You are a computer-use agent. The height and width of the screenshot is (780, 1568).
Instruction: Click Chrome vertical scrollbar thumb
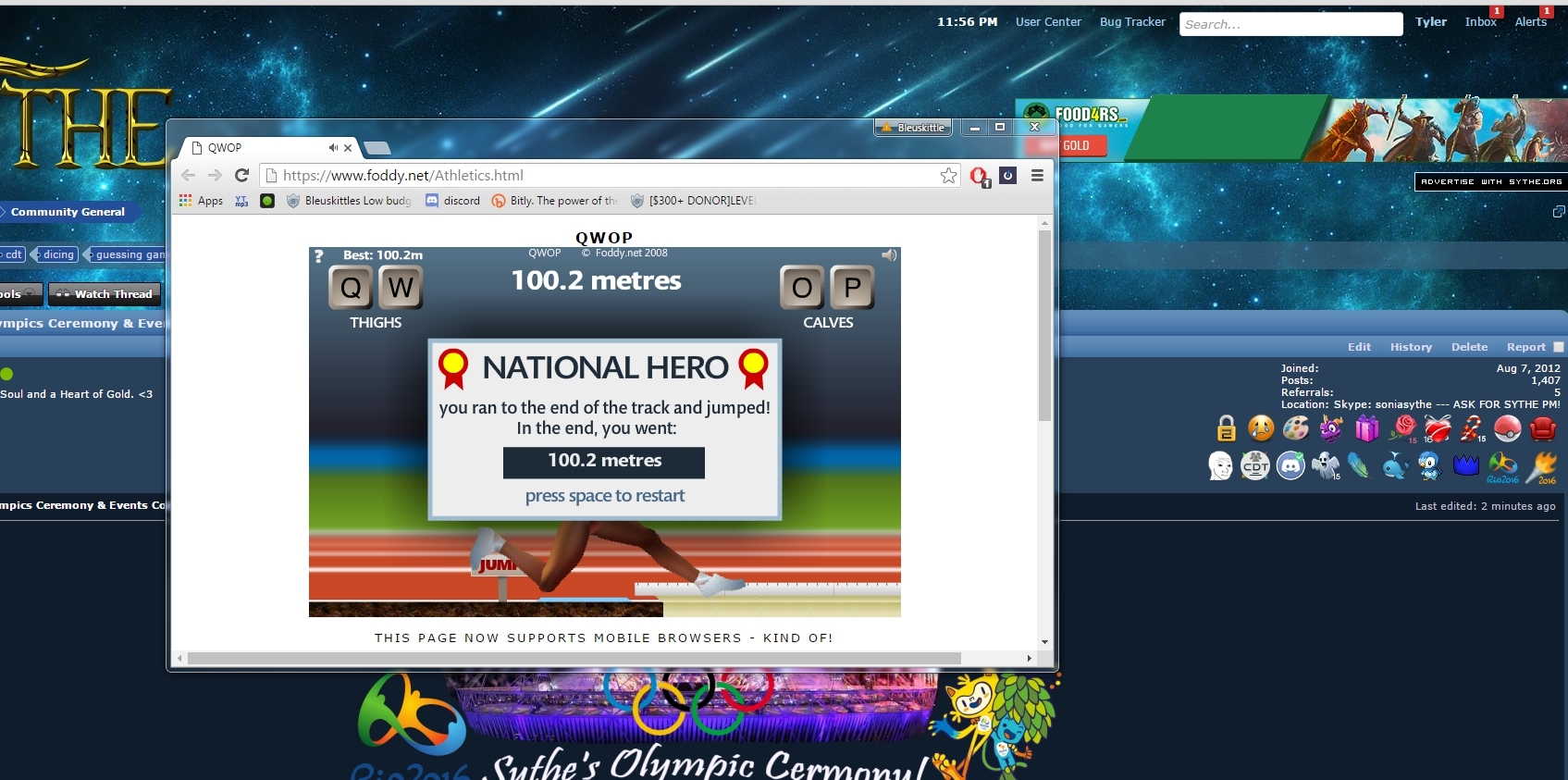[x=1044, y=326]
